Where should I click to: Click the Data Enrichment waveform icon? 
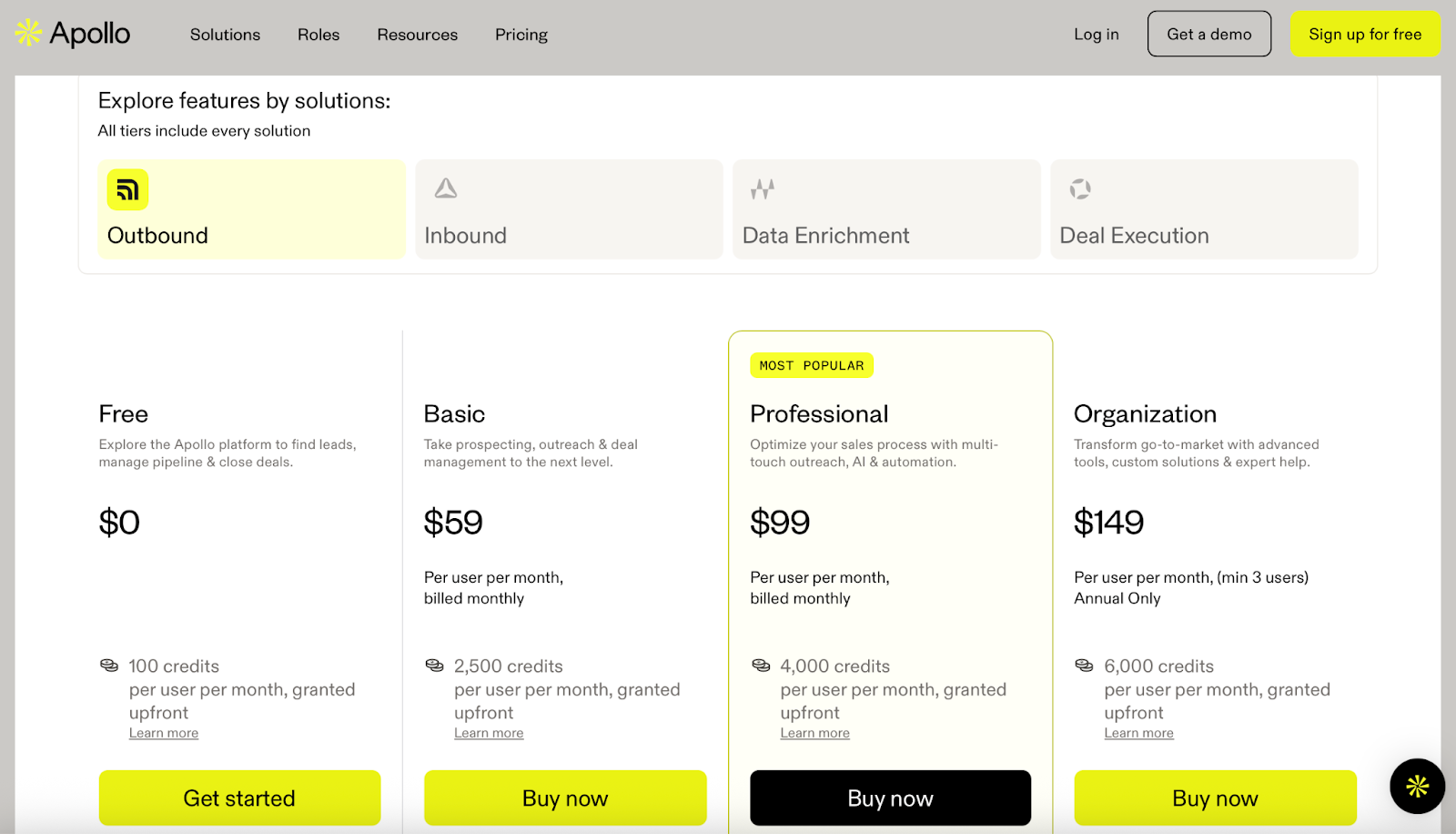(763, 189)
